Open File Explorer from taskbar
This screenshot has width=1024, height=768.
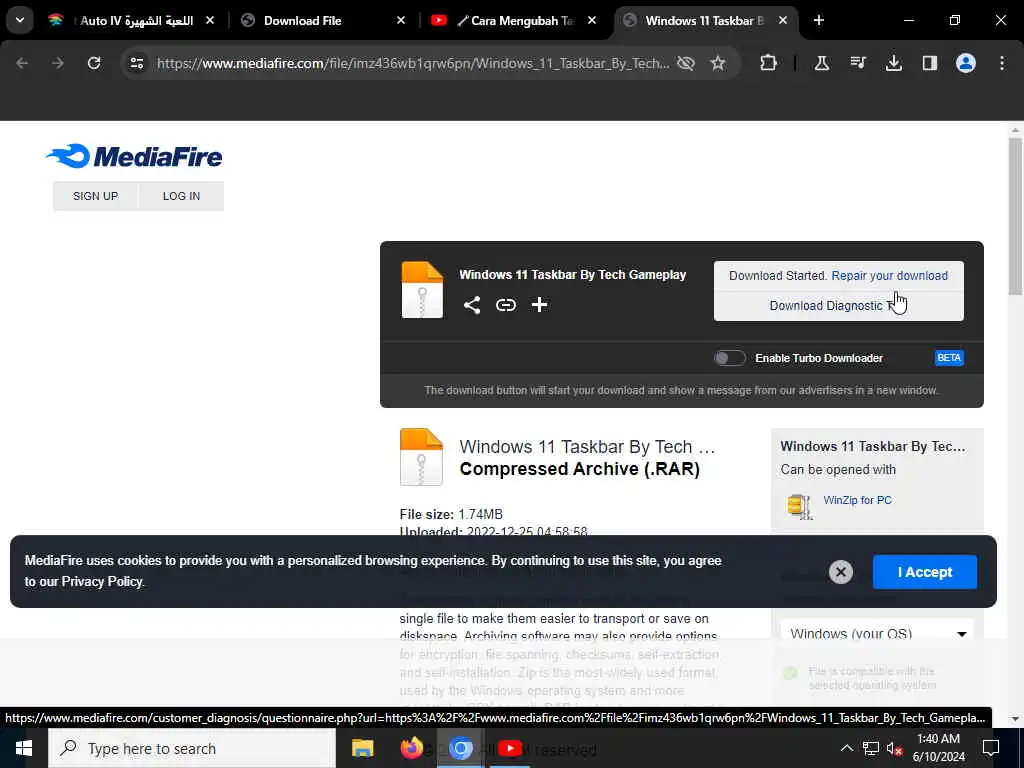[x=362, y=748]
